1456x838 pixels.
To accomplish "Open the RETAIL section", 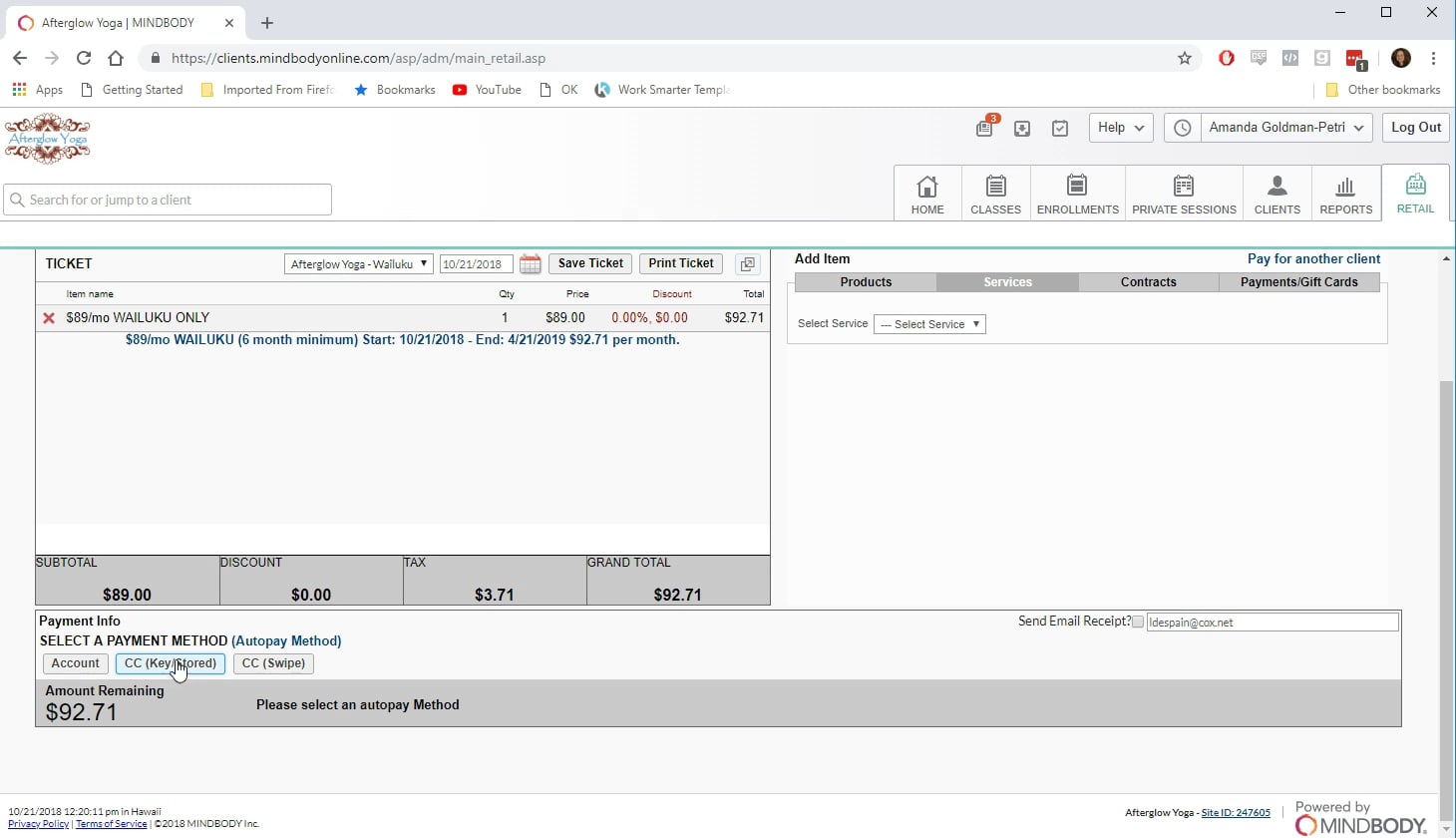I will [1415, 194].
